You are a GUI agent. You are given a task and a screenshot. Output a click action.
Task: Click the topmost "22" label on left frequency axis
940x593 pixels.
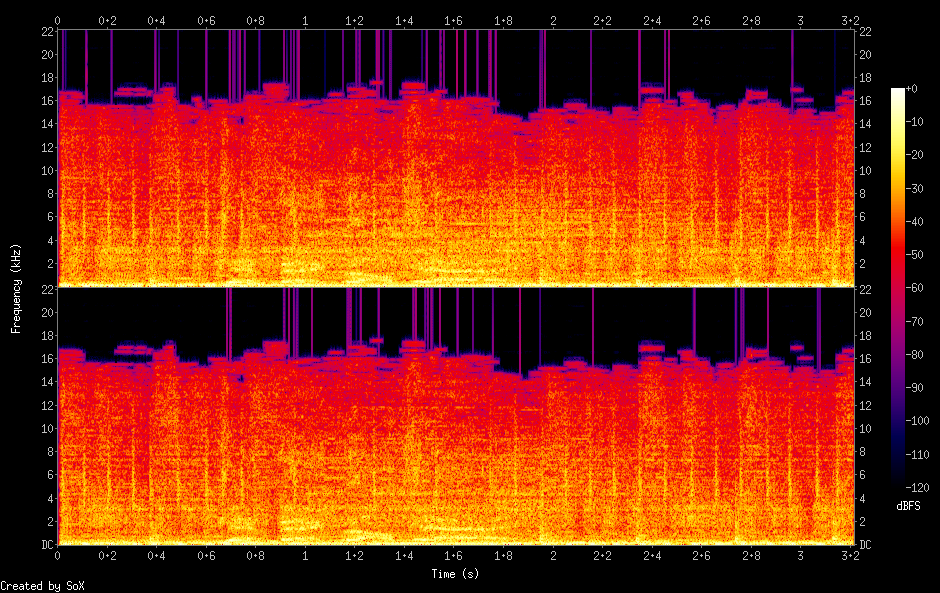click(x=47, y=32)
